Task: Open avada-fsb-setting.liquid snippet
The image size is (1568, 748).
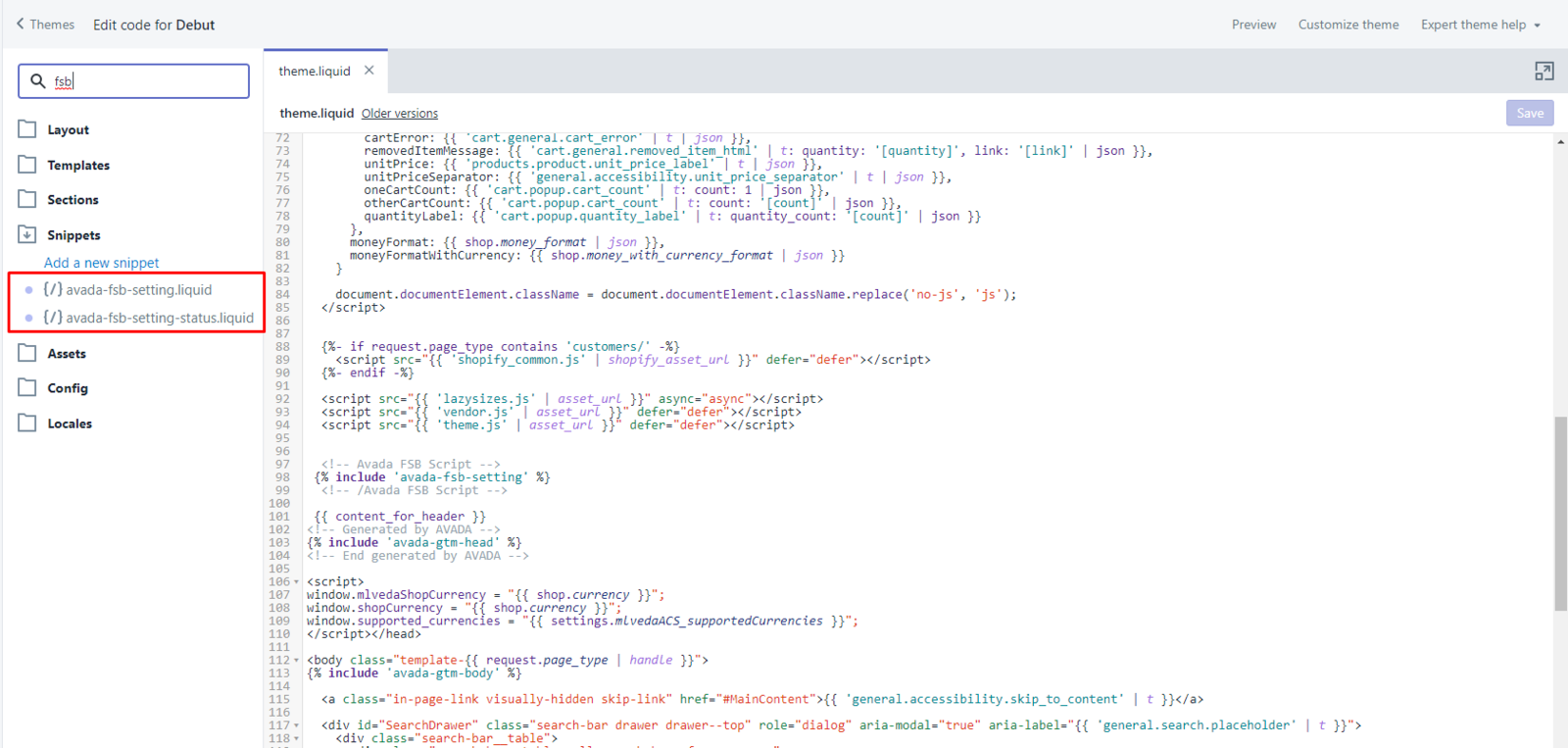Action: 138,290
